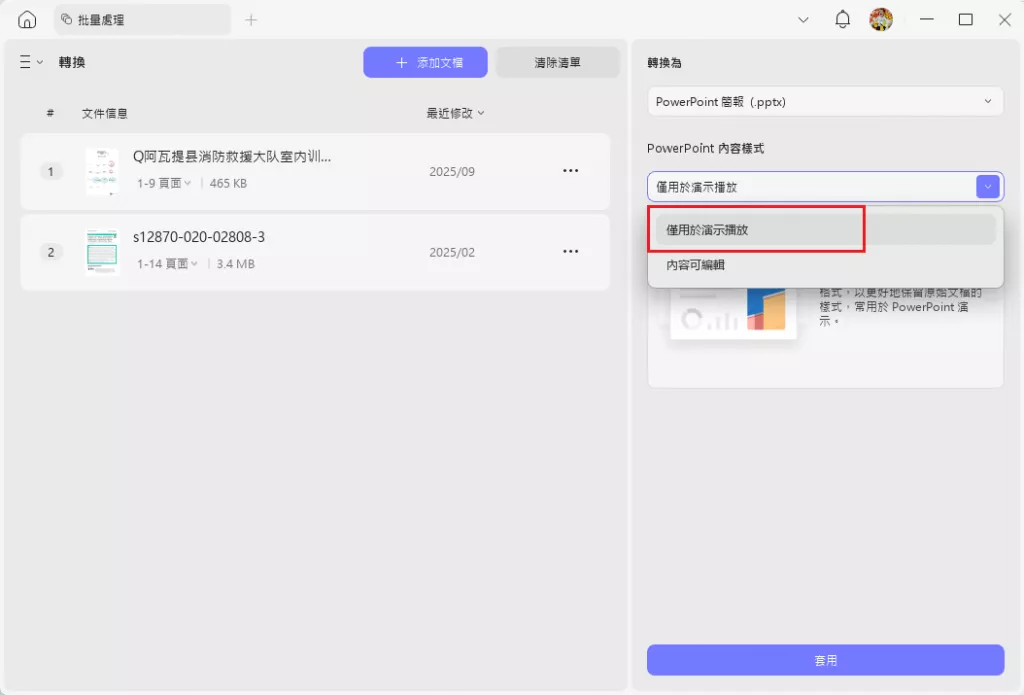Open more options for the first file

(571, 170)
